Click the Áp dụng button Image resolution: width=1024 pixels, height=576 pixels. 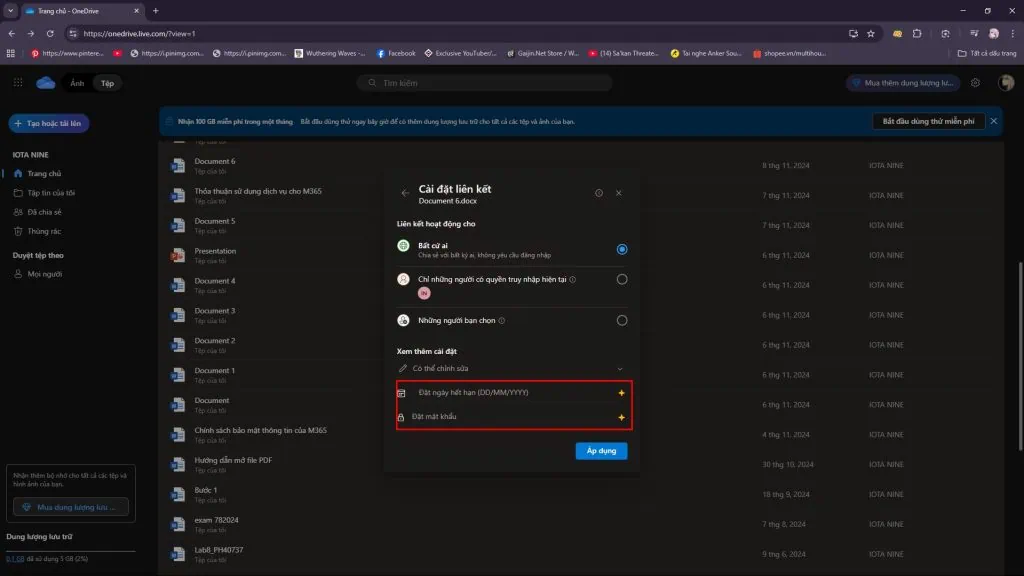coord(602,451)
